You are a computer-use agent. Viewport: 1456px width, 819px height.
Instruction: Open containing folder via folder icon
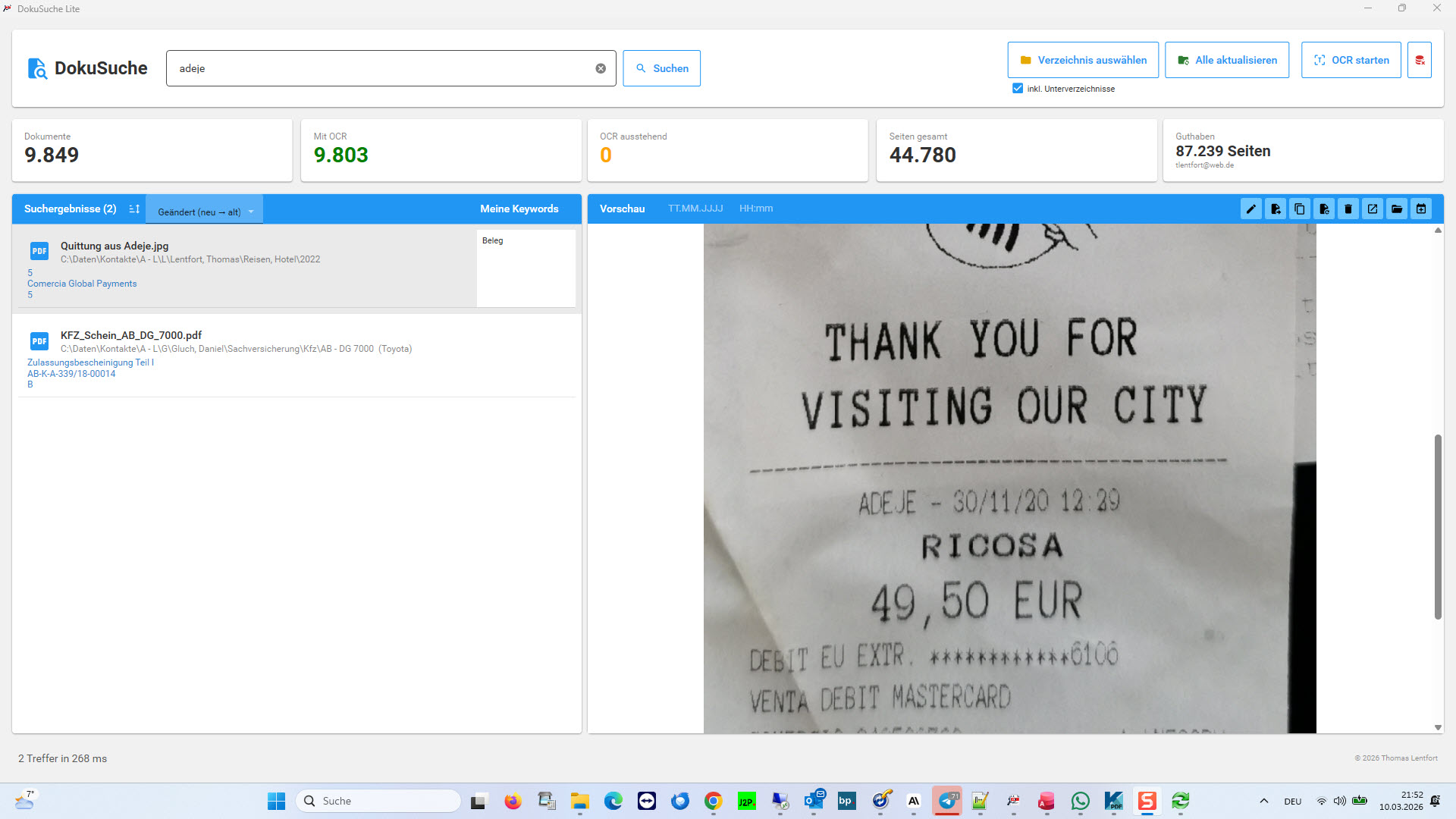point(1397,209)
